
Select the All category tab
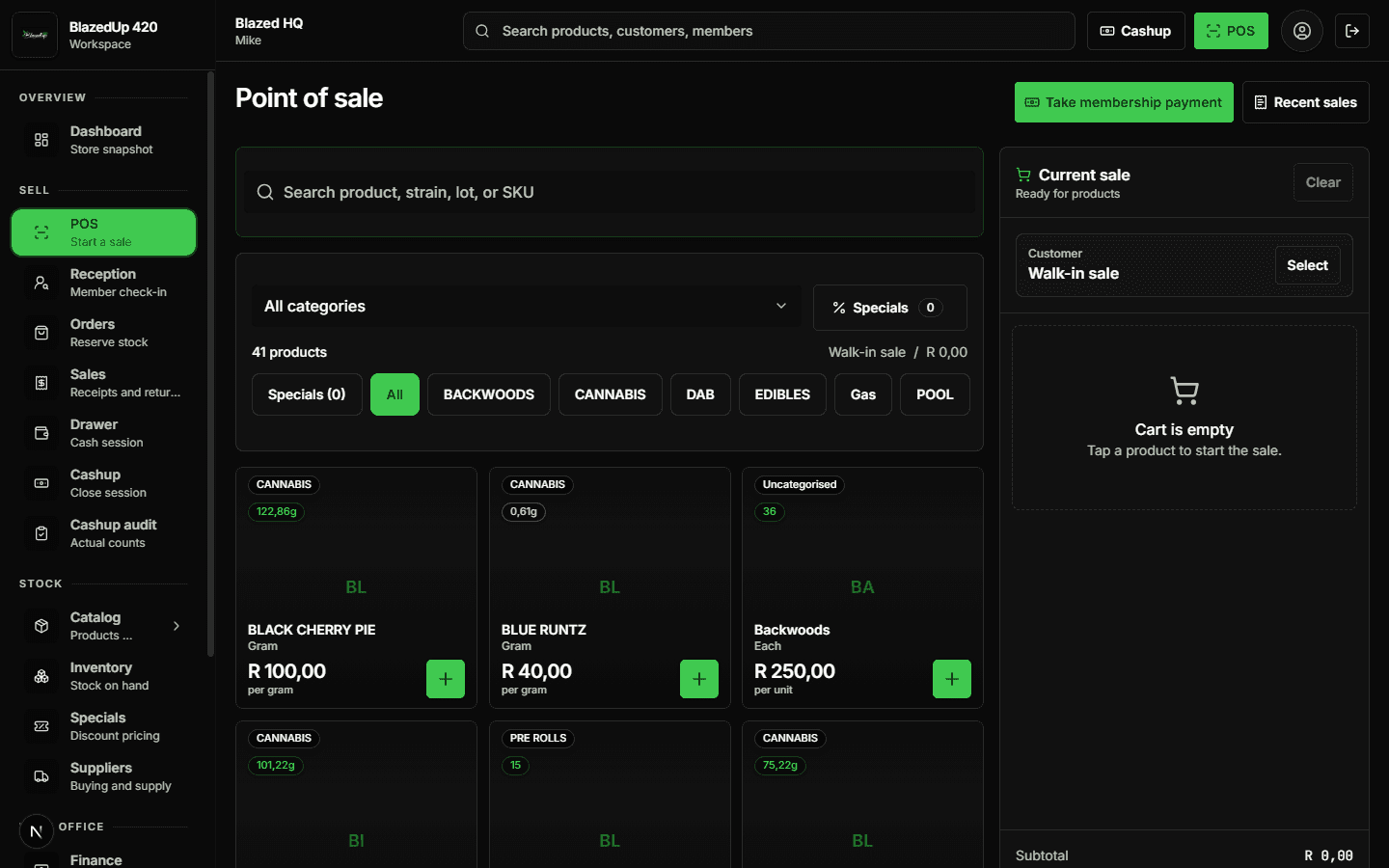pyautogui.click(x=395, y=394)
